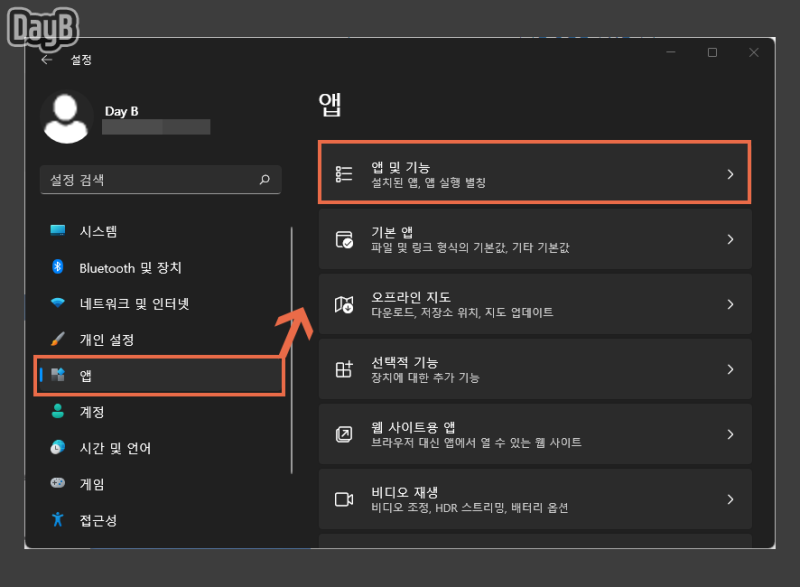Open the 웹 사이트용 앱 title
Image resolution: width=800 pixels, height=587 pixels.
coord(413,427)
